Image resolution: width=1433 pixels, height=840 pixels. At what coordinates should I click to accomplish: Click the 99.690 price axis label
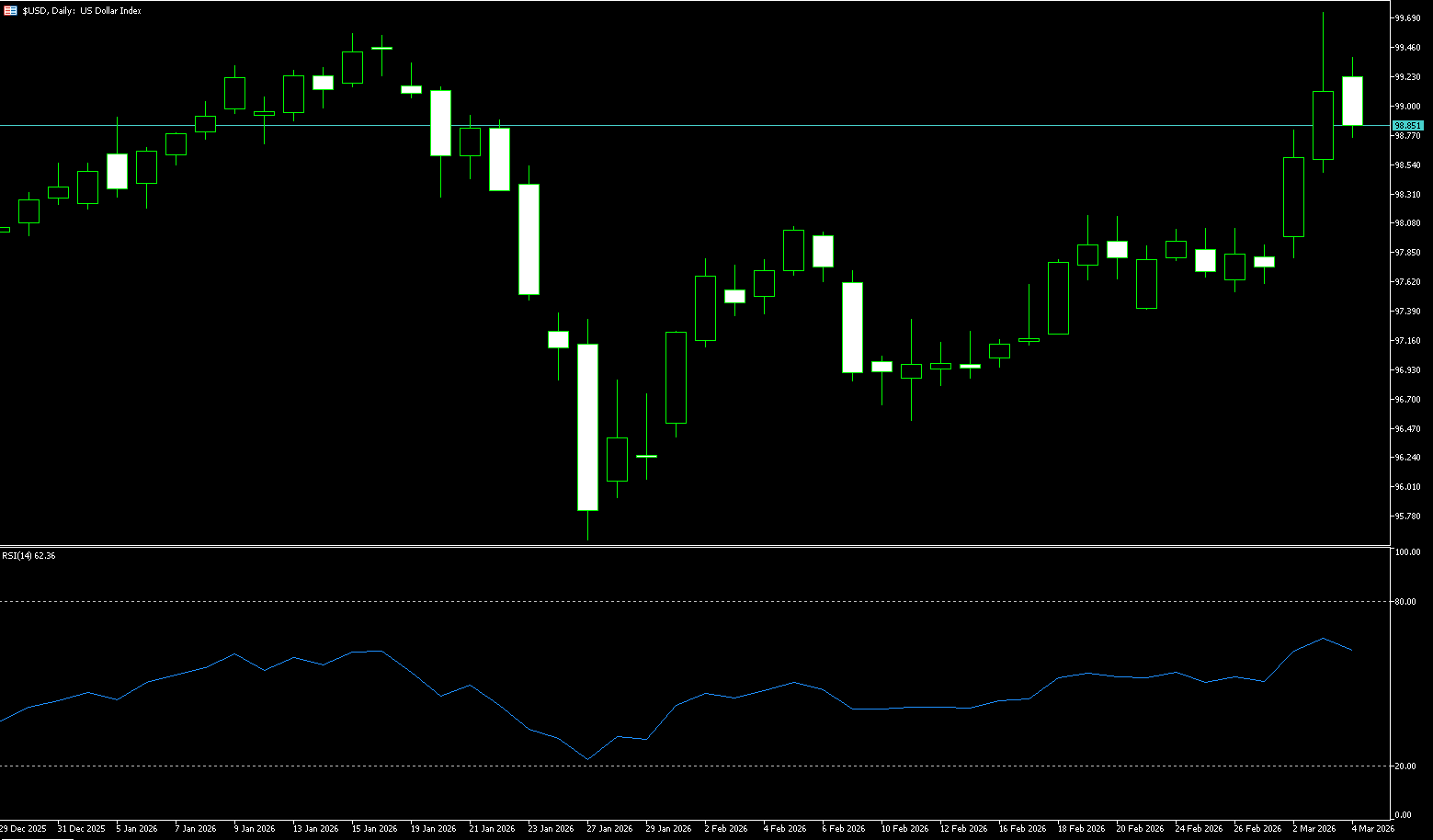coord(1407,18)
